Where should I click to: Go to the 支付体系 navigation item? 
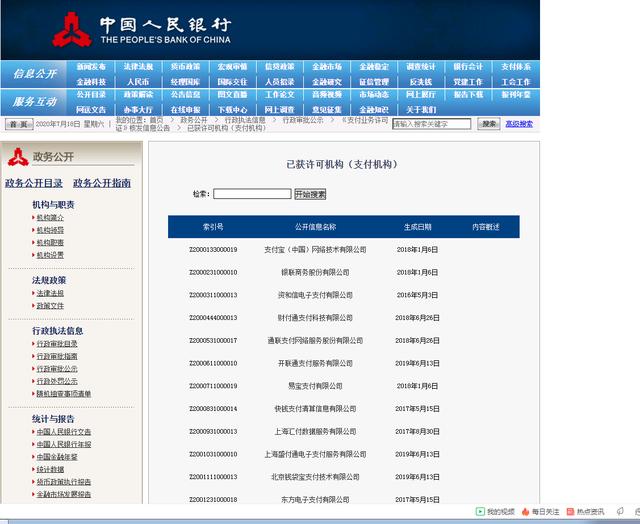(516, 67)
